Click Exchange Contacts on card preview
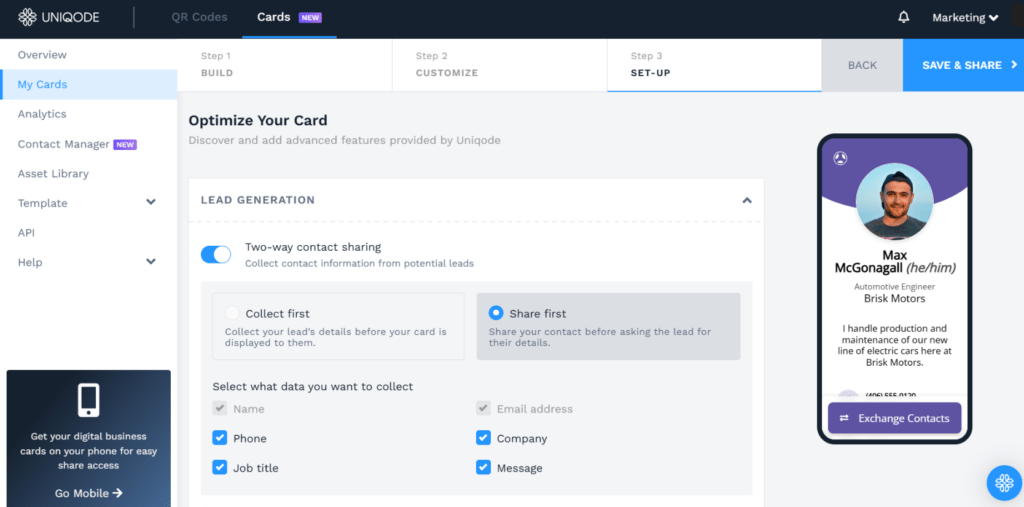The width and height of the screenshot is (1024, 507). 894,418
